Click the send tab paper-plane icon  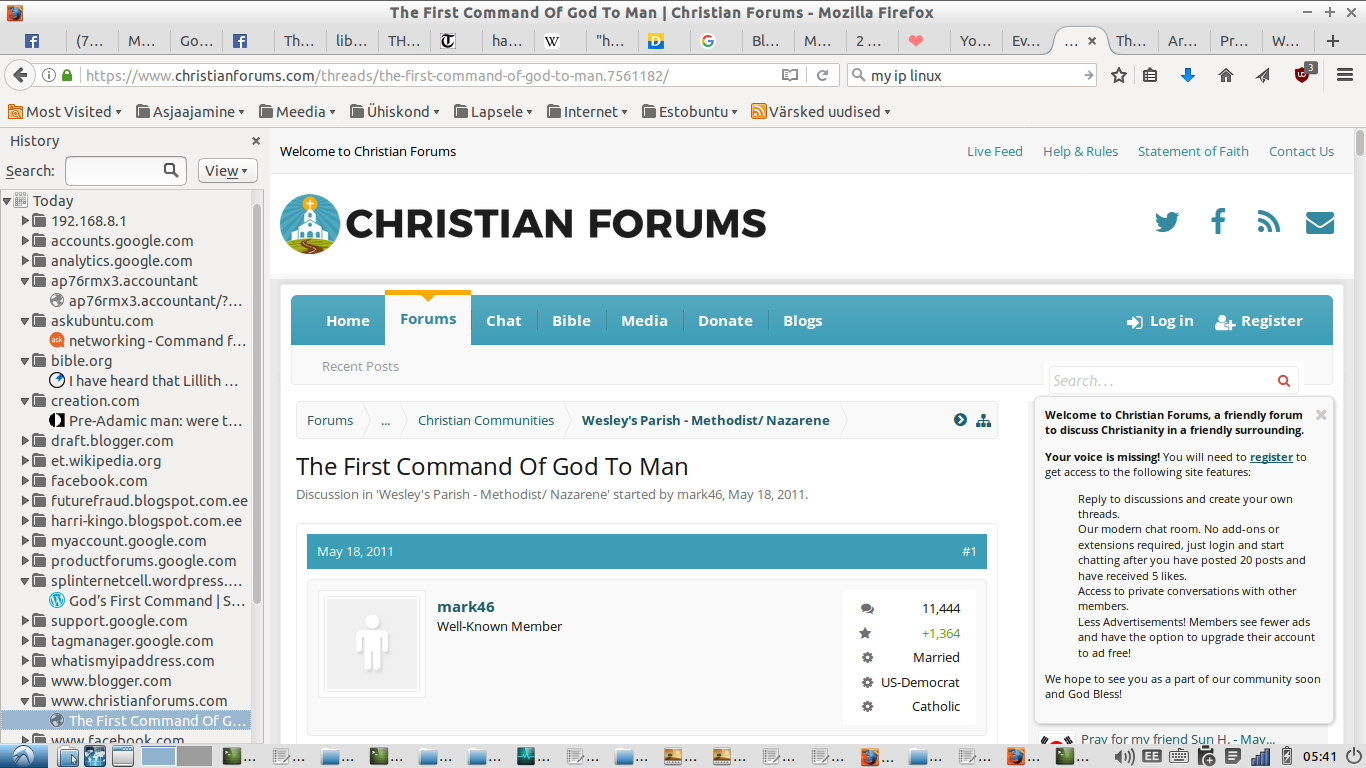(1263, 75)
